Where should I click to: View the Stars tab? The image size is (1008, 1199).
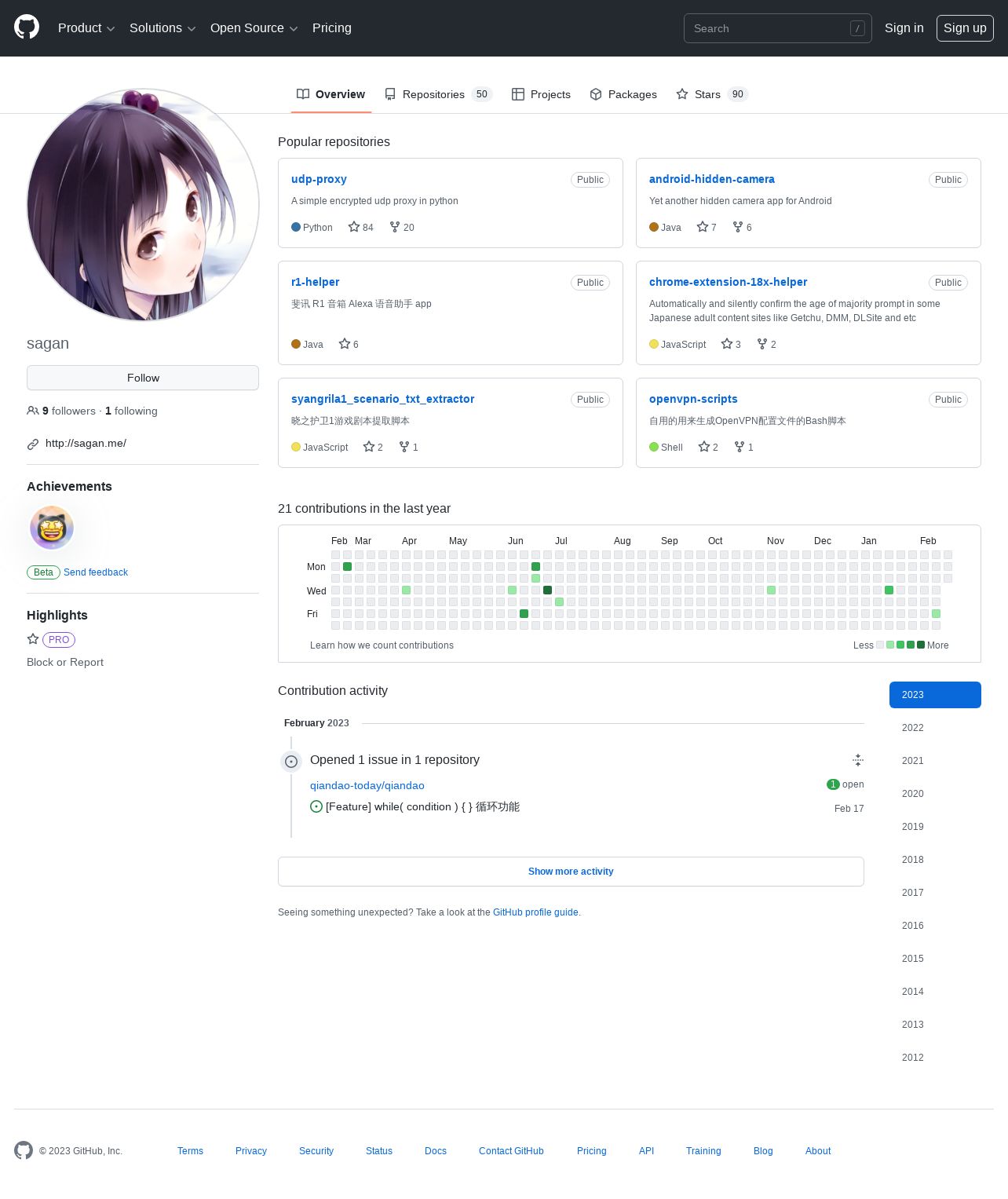point(712,94)
